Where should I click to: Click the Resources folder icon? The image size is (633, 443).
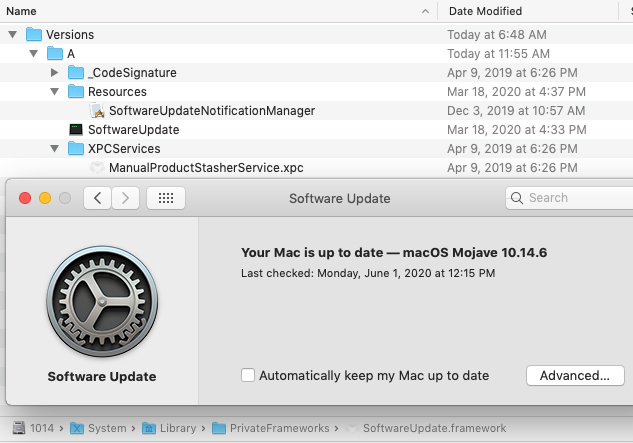(x=75, y=91)
